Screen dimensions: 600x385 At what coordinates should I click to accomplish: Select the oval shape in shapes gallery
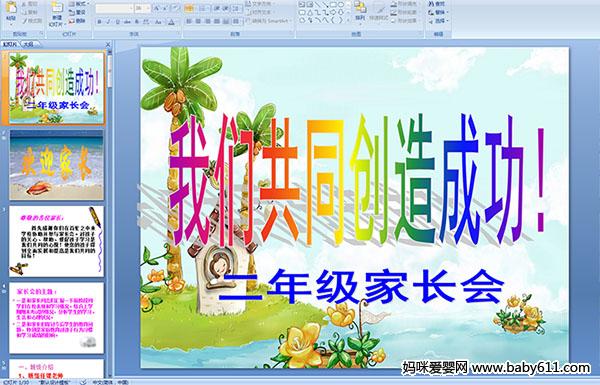click(340, 5)
